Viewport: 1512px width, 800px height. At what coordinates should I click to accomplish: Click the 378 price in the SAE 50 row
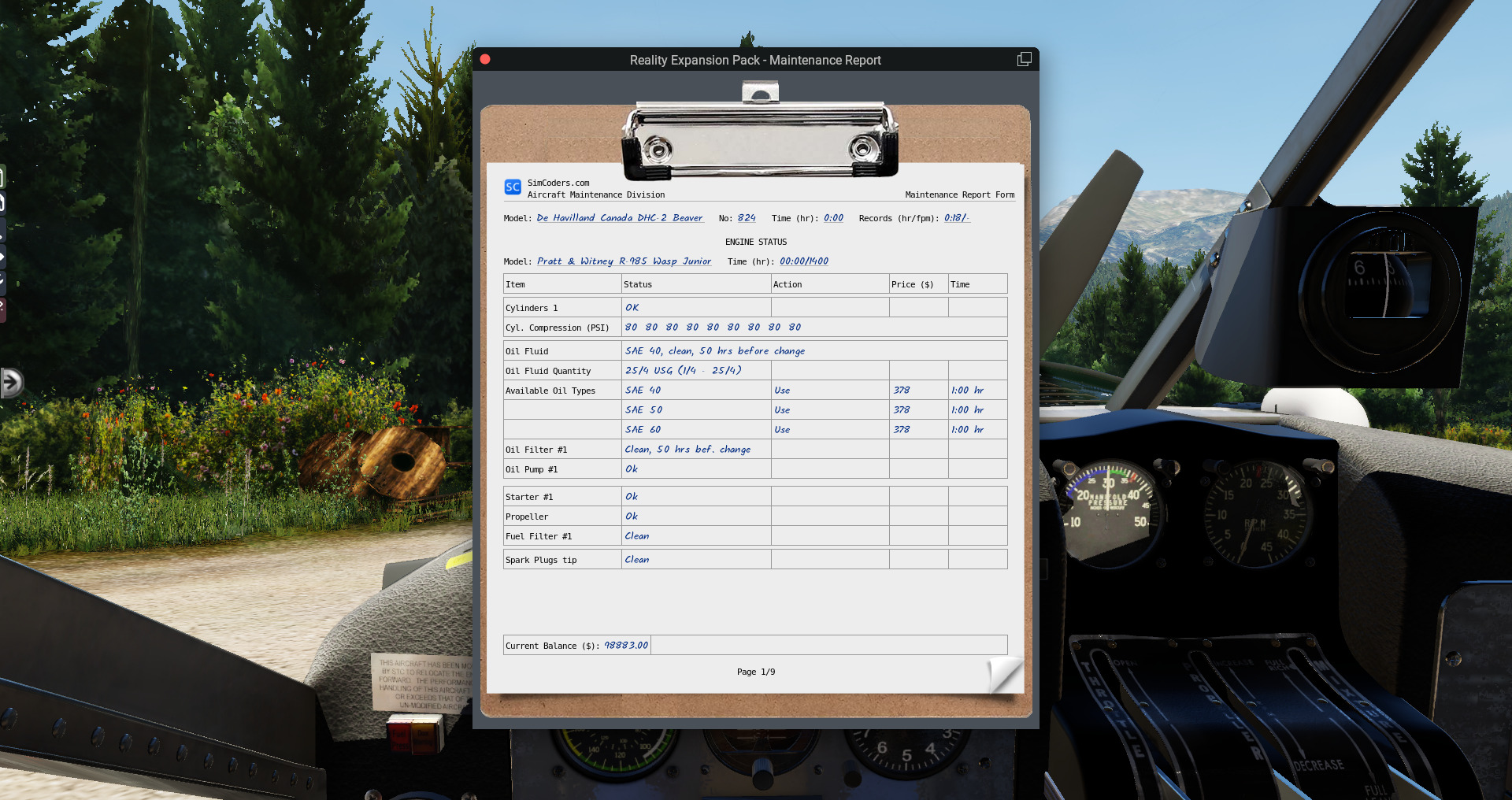pos(902,410)
